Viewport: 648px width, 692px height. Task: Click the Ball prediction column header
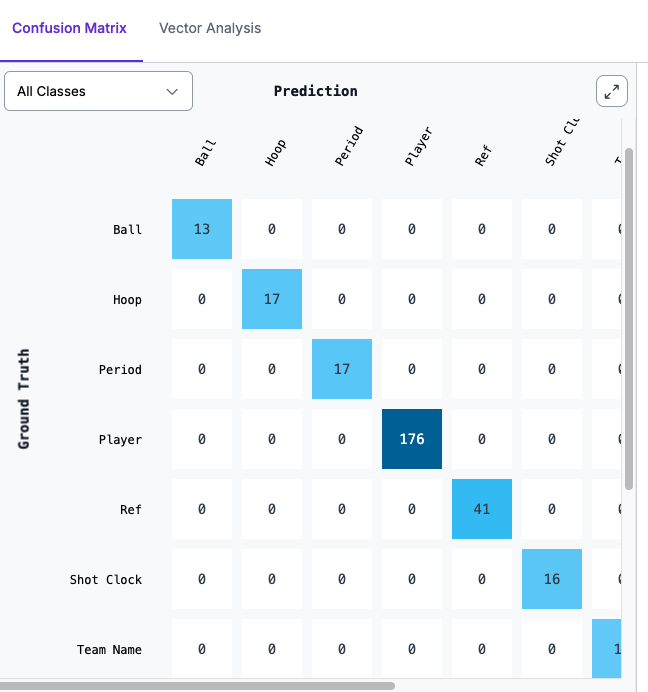coord(206,153)
